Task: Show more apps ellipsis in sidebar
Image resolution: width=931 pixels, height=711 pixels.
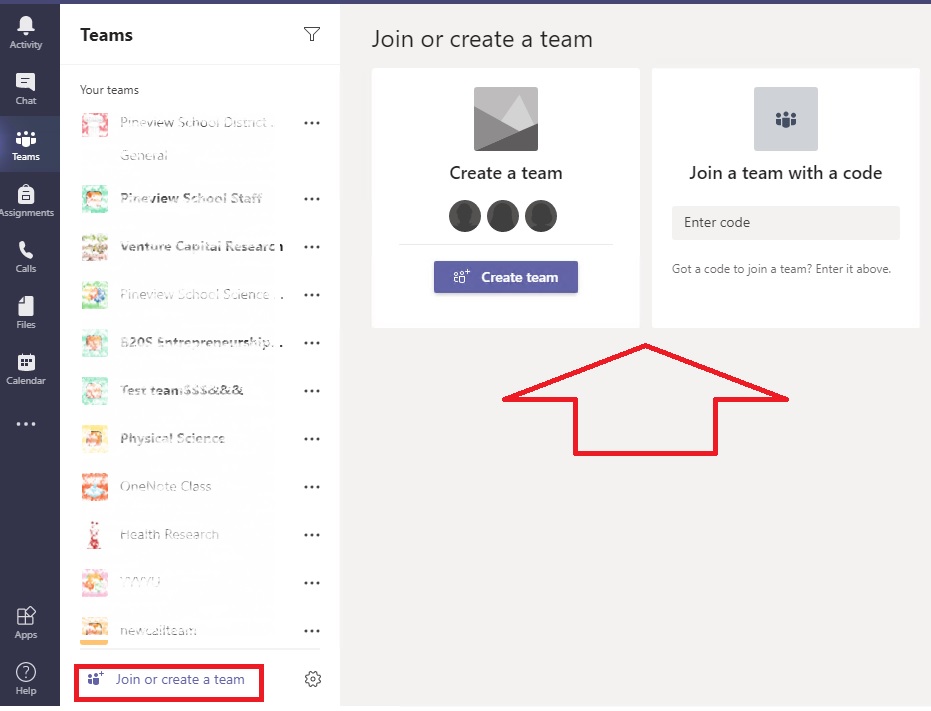Action: (x=26, y=424)
